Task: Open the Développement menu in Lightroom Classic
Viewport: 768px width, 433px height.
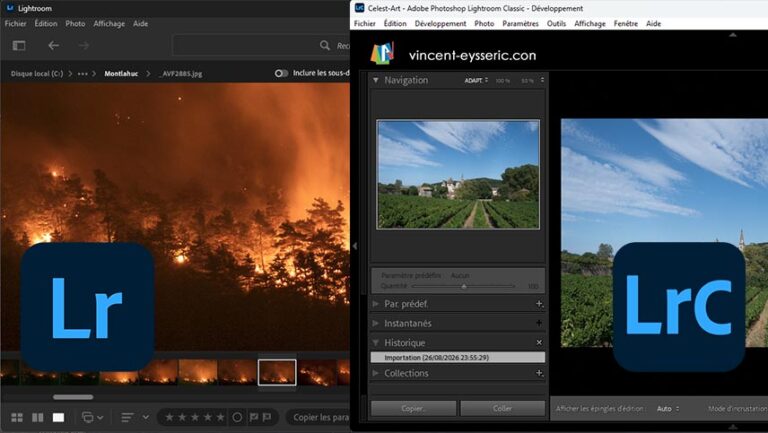Action: pos(440,24)
